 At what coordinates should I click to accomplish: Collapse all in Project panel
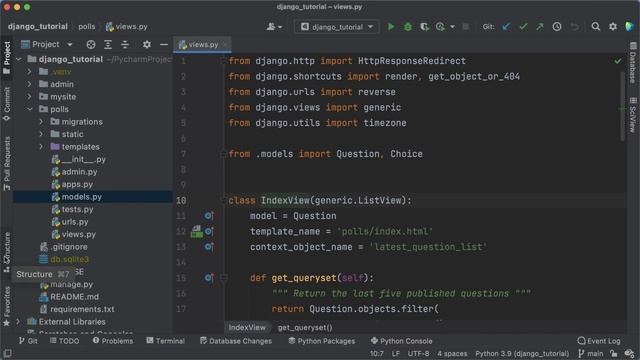coord(124,44)
